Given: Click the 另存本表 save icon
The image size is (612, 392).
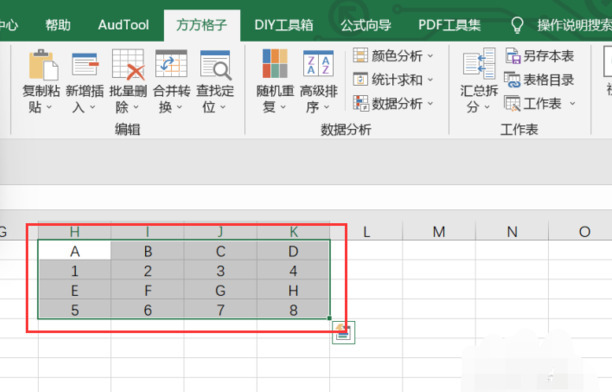Looking at the screenshot, I should click(513, 56).
